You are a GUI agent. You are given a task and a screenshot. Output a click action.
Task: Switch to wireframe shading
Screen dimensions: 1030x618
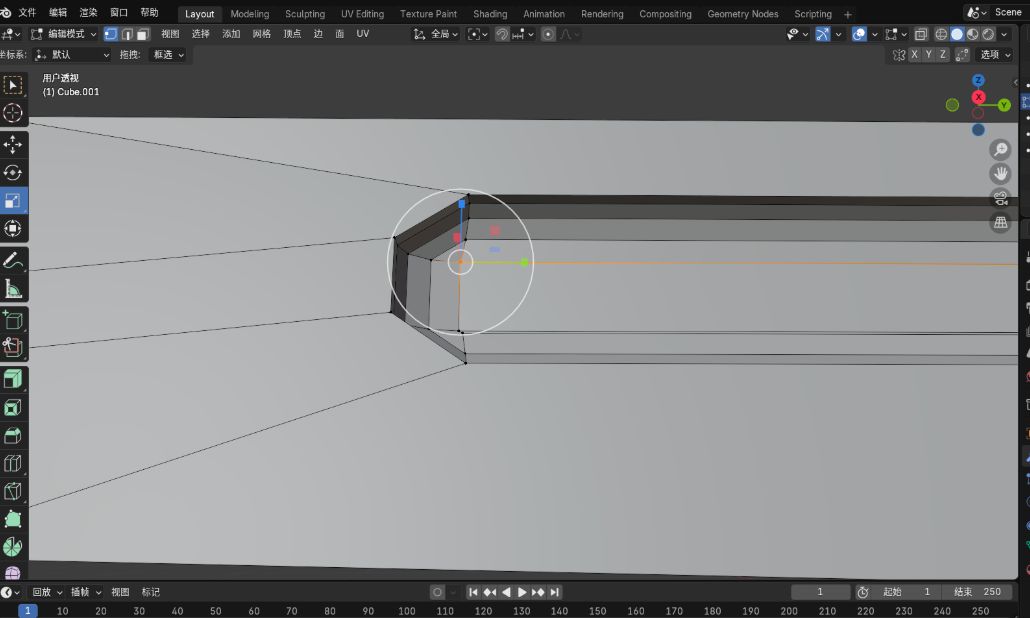coord(941,34)
